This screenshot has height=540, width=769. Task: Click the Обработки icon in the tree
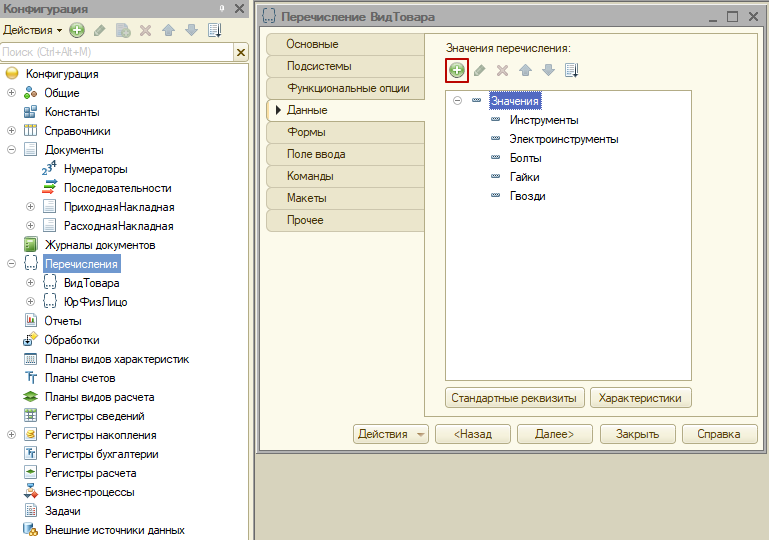coord(30,339)
